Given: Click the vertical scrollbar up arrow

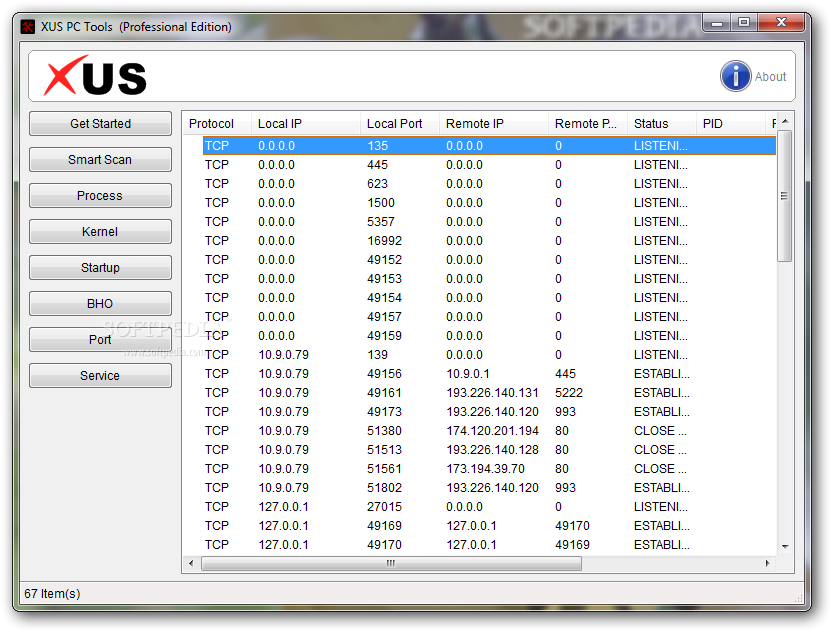Looking at the screenshot, I should (x=785, y=122).
